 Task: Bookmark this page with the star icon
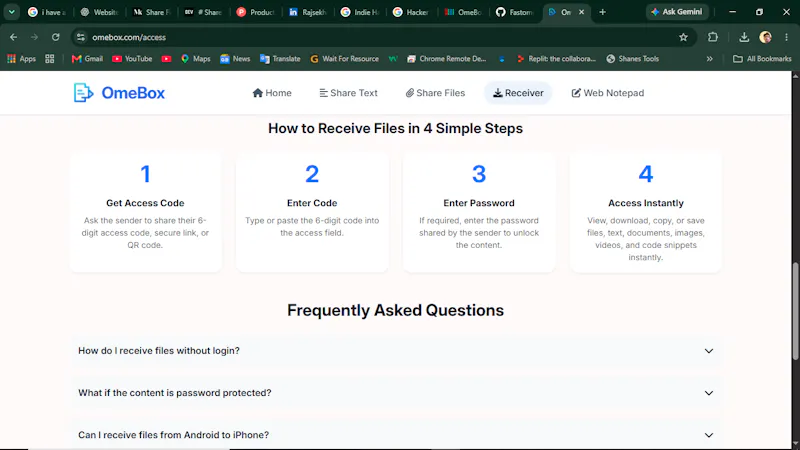tap(684, 37)
